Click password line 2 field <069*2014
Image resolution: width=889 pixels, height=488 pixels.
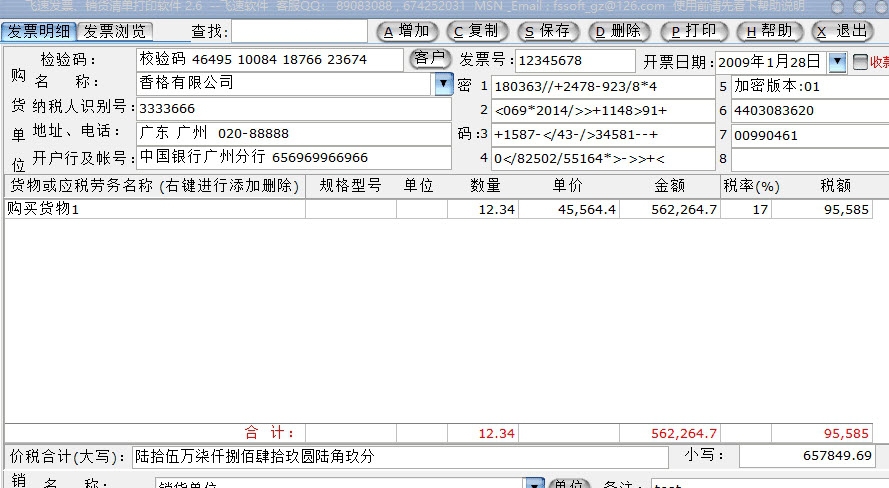point(603,111)
